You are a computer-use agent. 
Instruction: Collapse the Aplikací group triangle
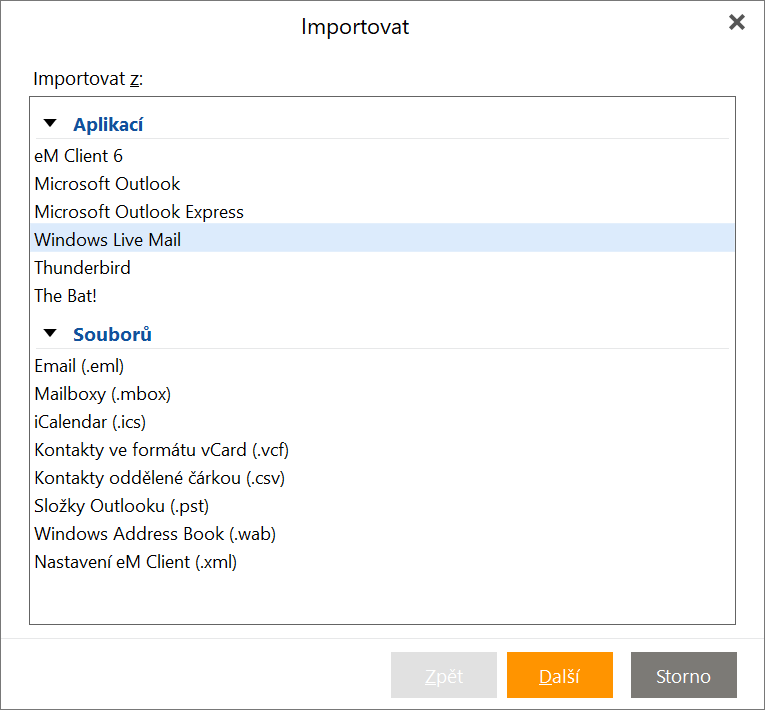pos(50,123)
